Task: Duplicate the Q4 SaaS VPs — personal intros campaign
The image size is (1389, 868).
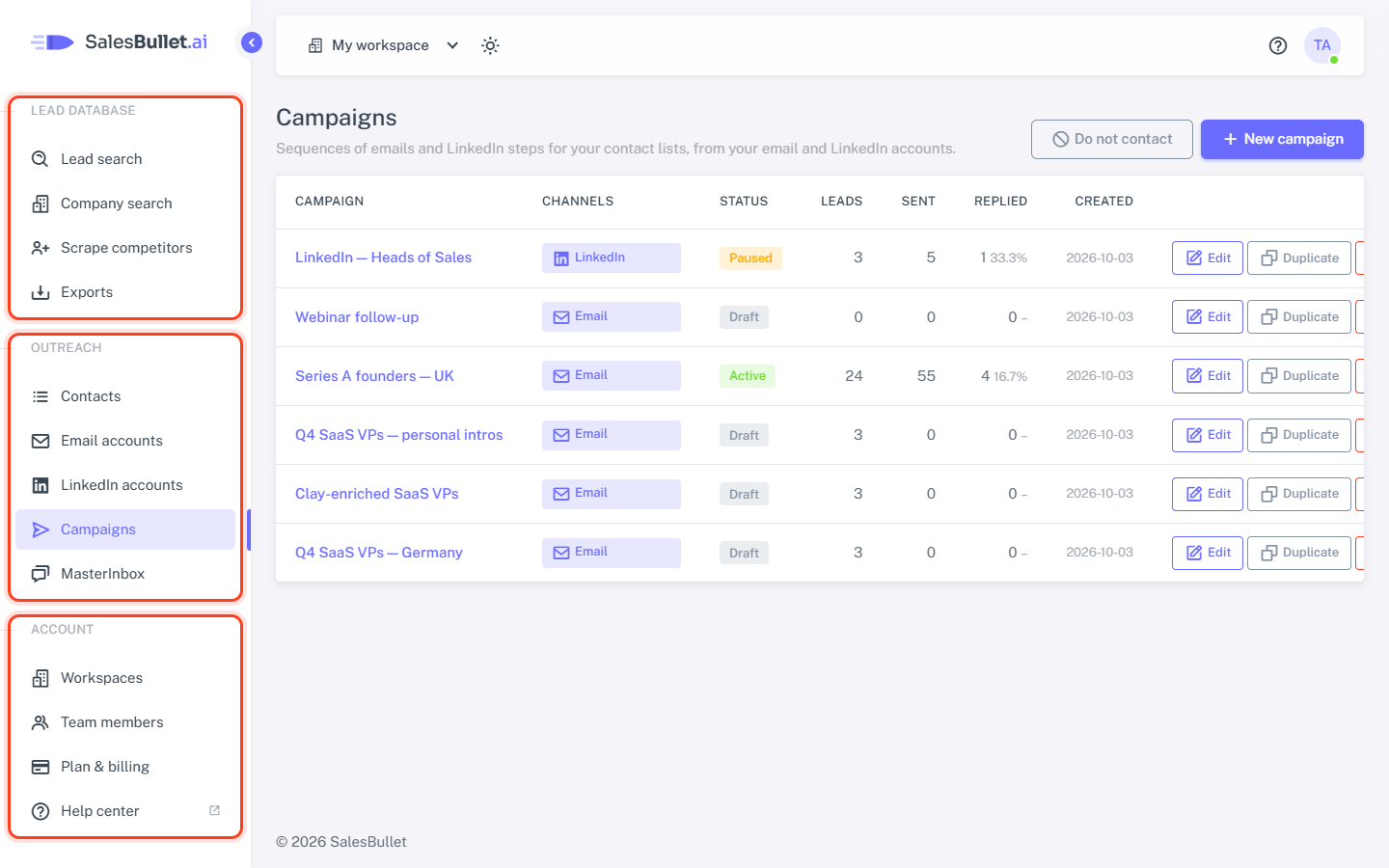Action: [1299, 435]
